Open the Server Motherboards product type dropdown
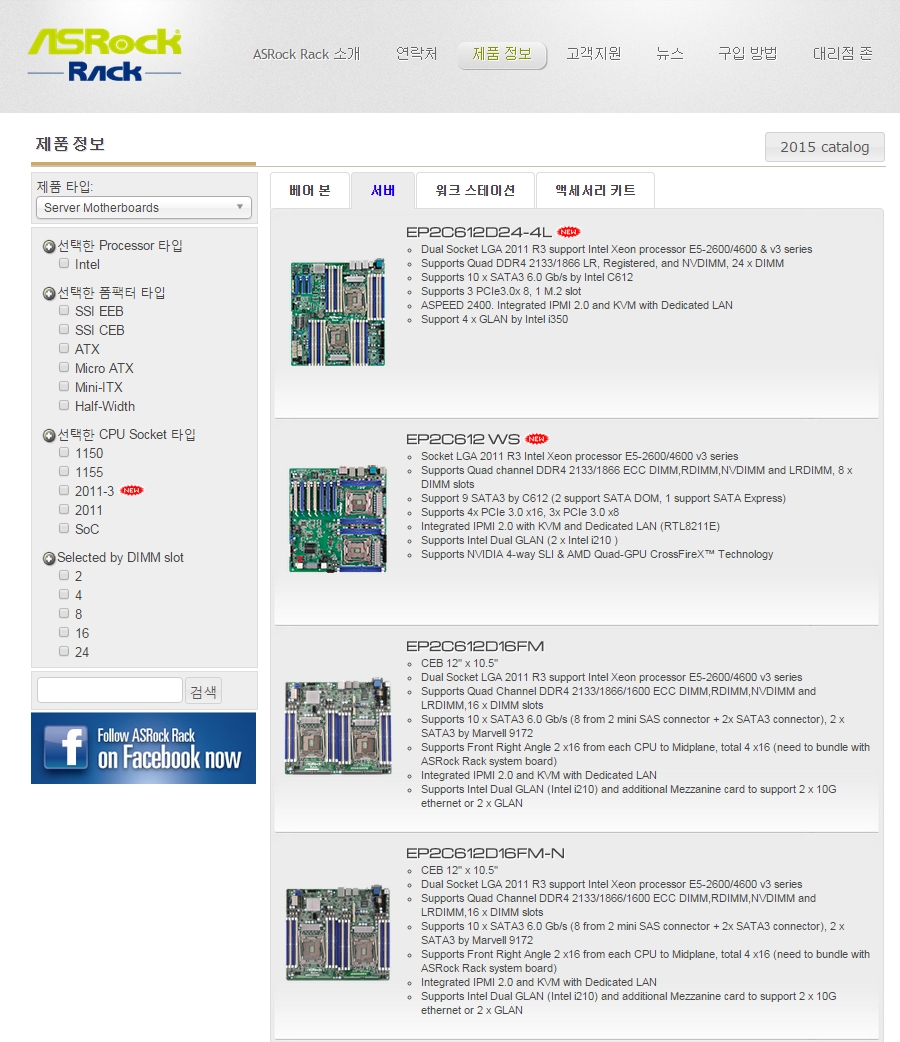Screen dimensions: 900x1042 [x=144, y=207]
